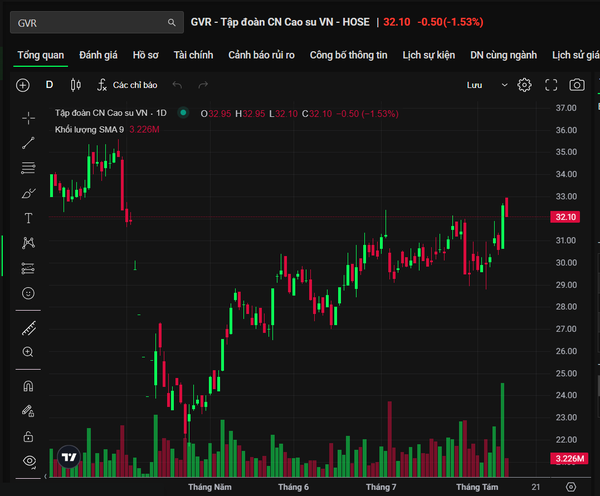Click the green market status dot

(183, 113)
